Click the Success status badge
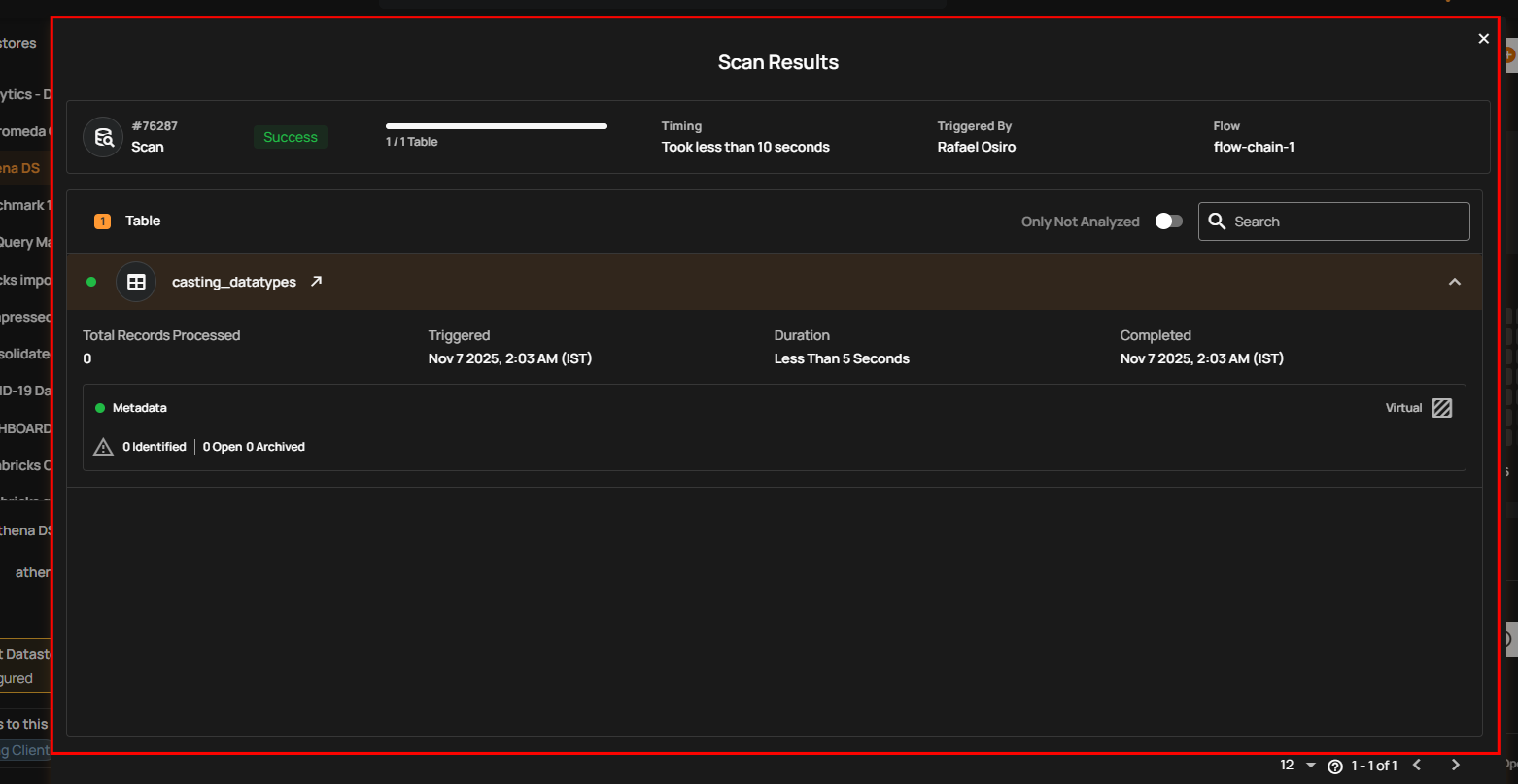The image size is (1518, 784). tap(291, 137)
